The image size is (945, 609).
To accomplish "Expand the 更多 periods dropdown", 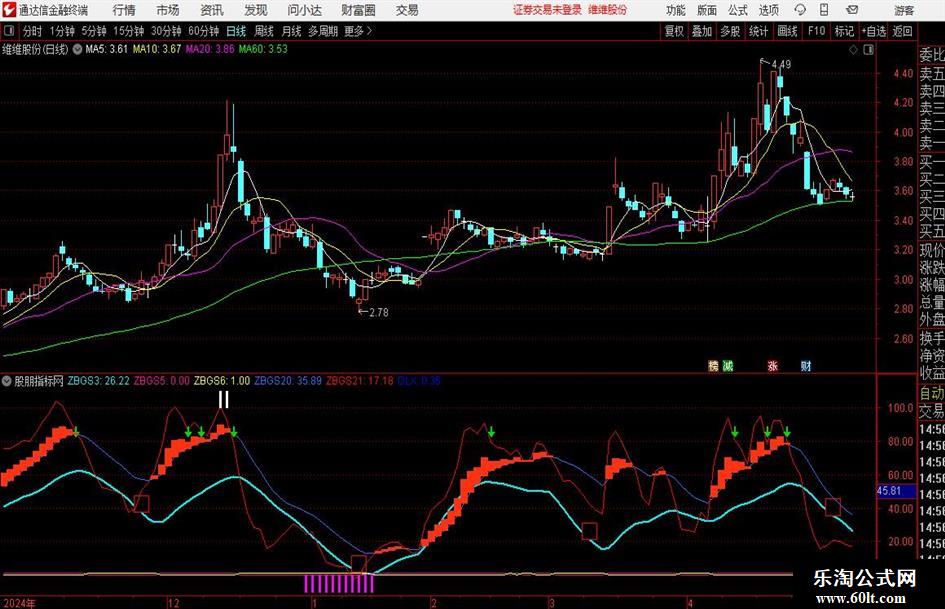I will (359, 31).
